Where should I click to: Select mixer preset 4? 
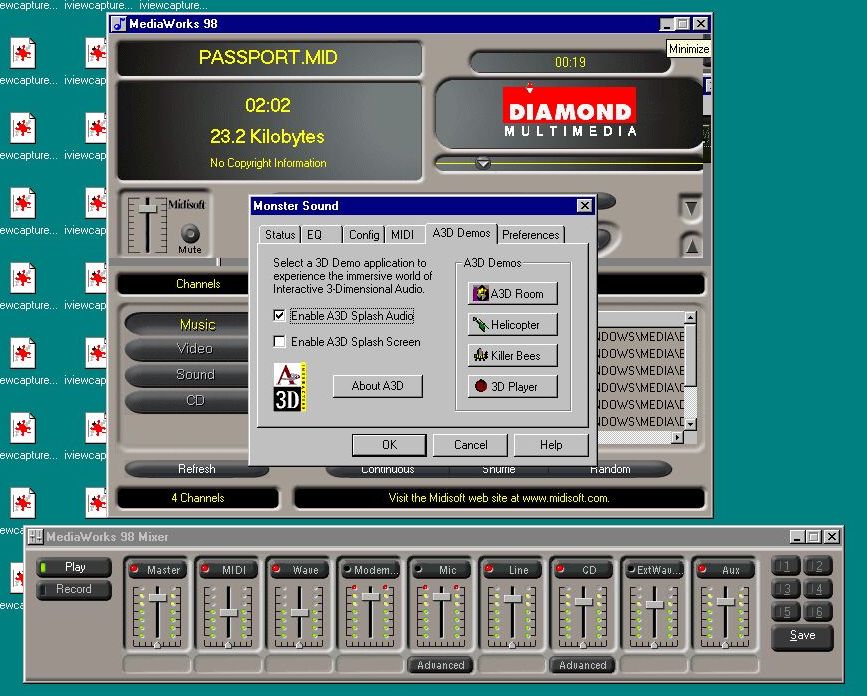click(818, 589)
